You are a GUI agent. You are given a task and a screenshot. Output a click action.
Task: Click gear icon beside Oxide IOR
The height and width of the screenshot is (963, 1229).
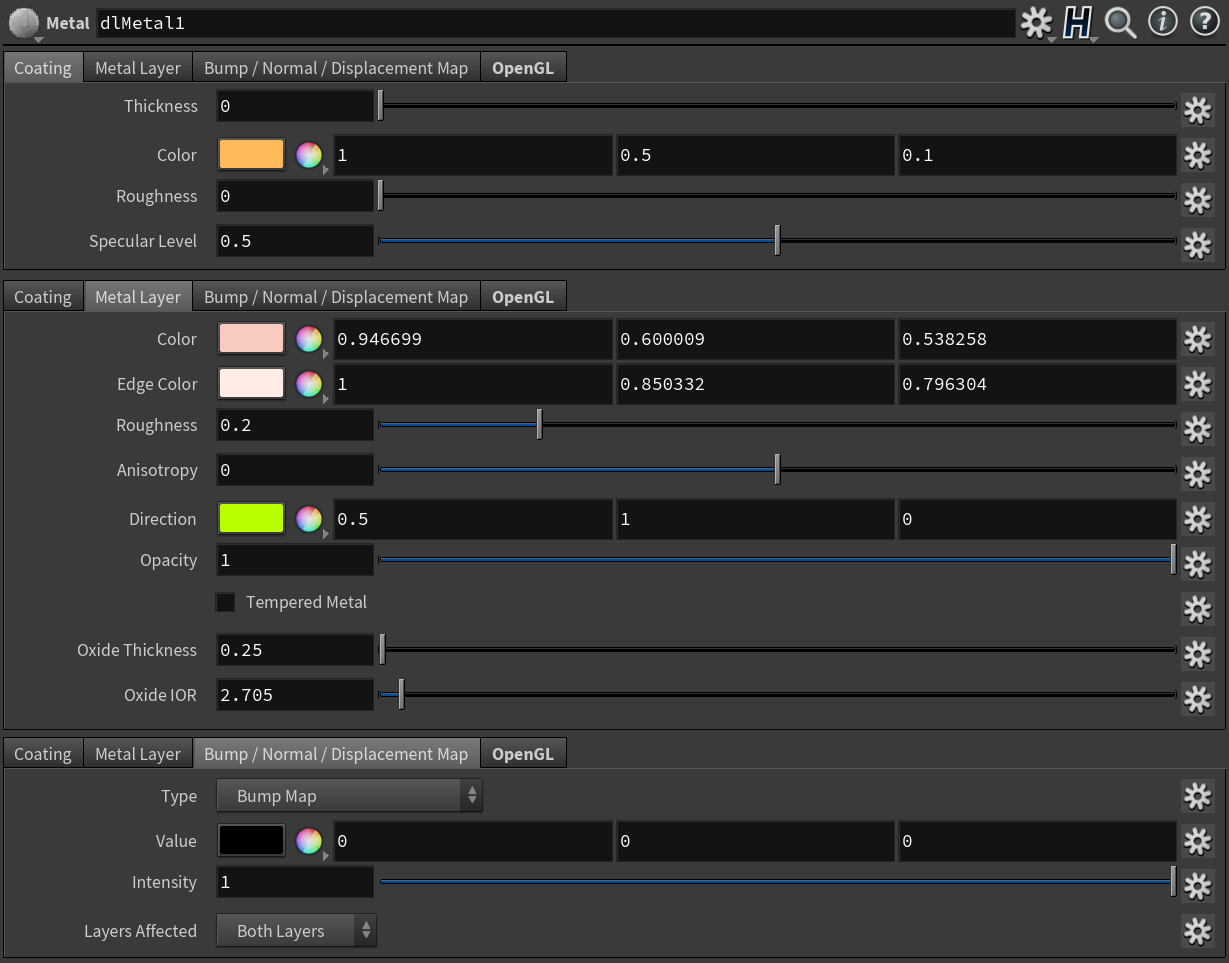[x=1197, y=696]
